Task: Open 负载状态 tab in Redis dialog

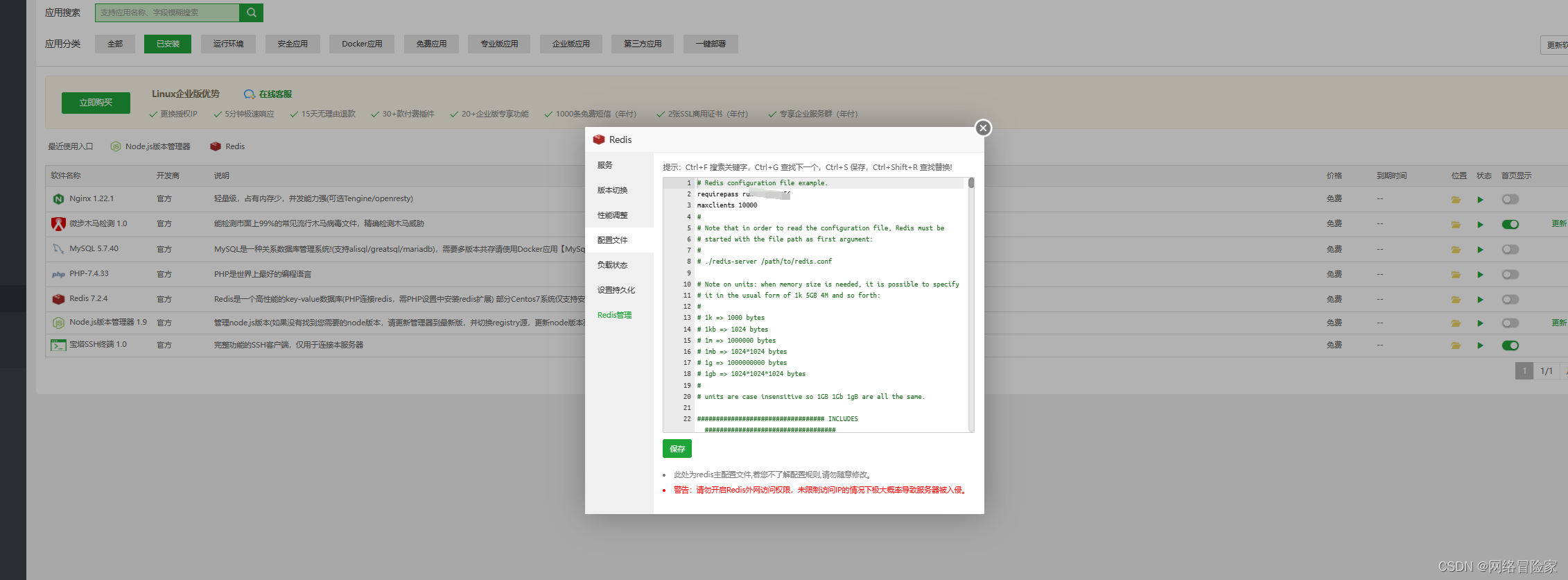Action: [x=619, y=265]
